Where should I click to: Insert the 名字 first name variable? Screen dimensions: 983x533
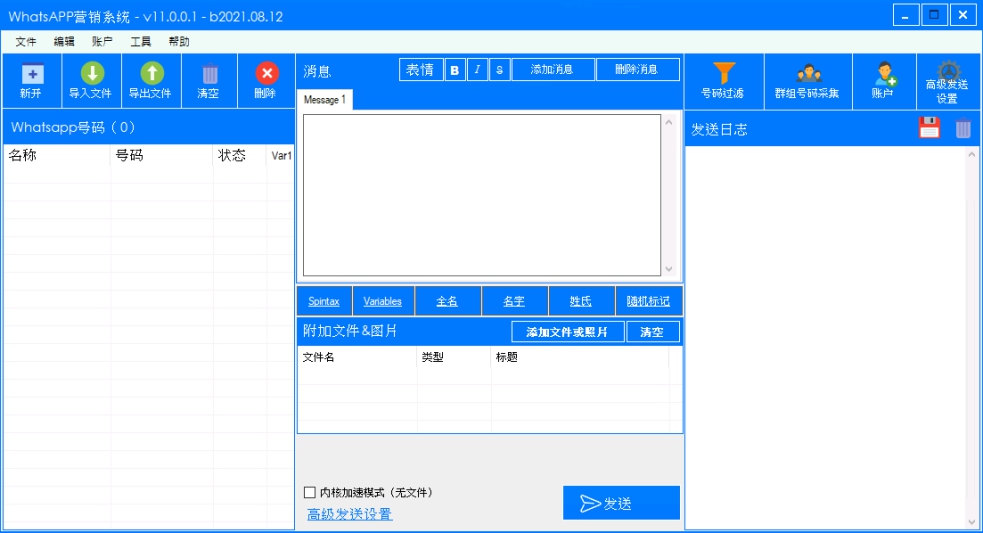pos(514,301)
